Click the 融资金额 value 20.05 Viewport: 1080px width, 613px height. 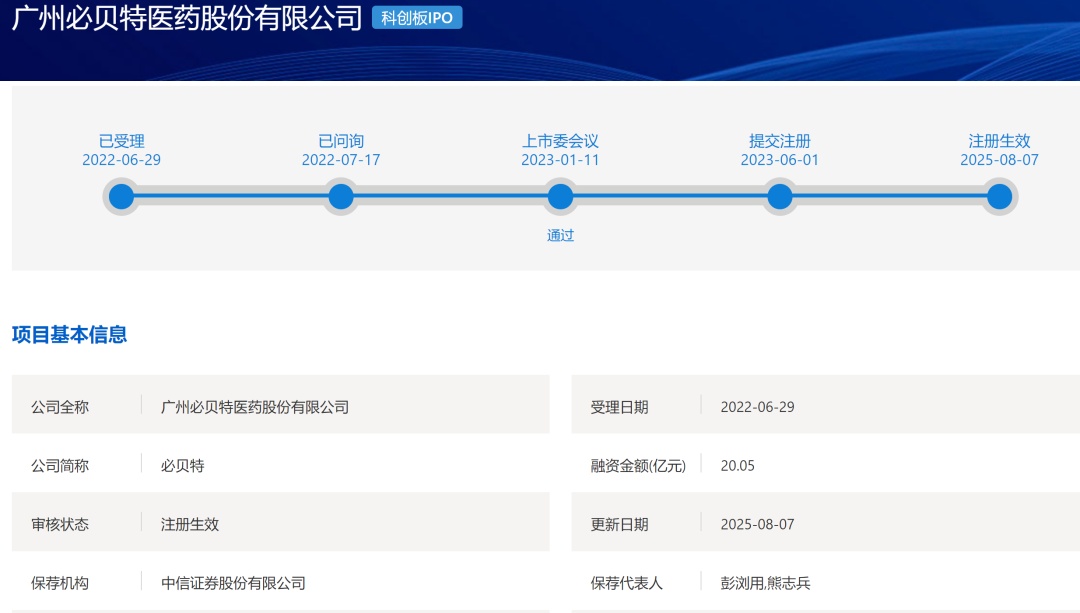(737, 465)
